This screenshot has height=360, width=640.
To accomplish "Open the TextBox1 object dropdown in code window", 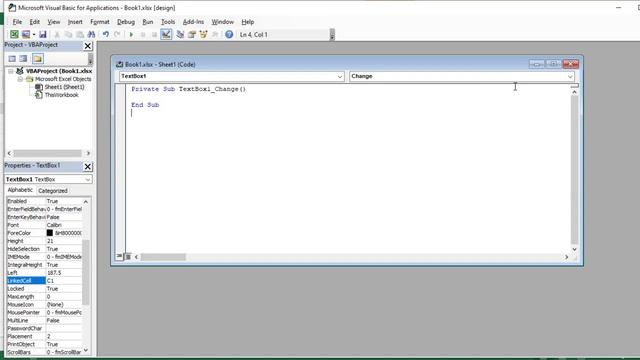I will [340, 76].
